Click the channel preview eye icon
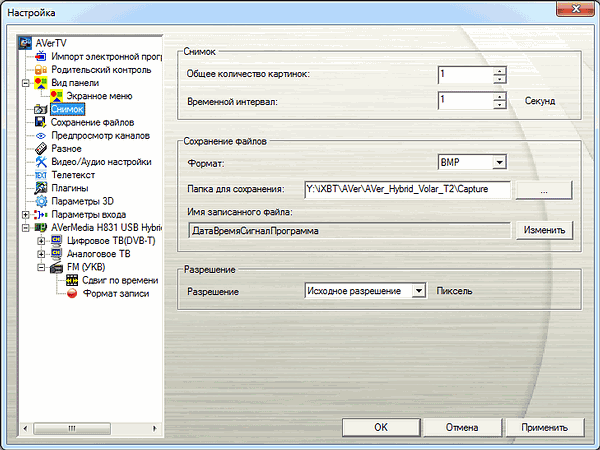600x450 pixels. (x=41, y=135)
